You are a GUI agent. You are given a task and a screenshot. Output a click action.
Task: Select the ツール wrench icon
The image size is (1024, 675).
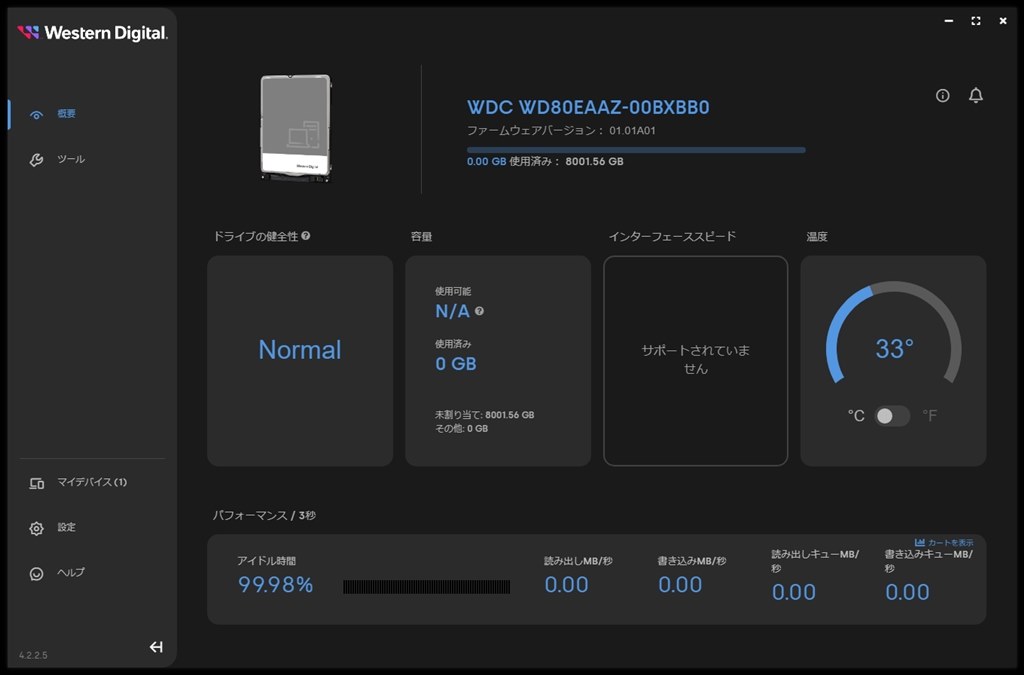(x=35, y=158)
